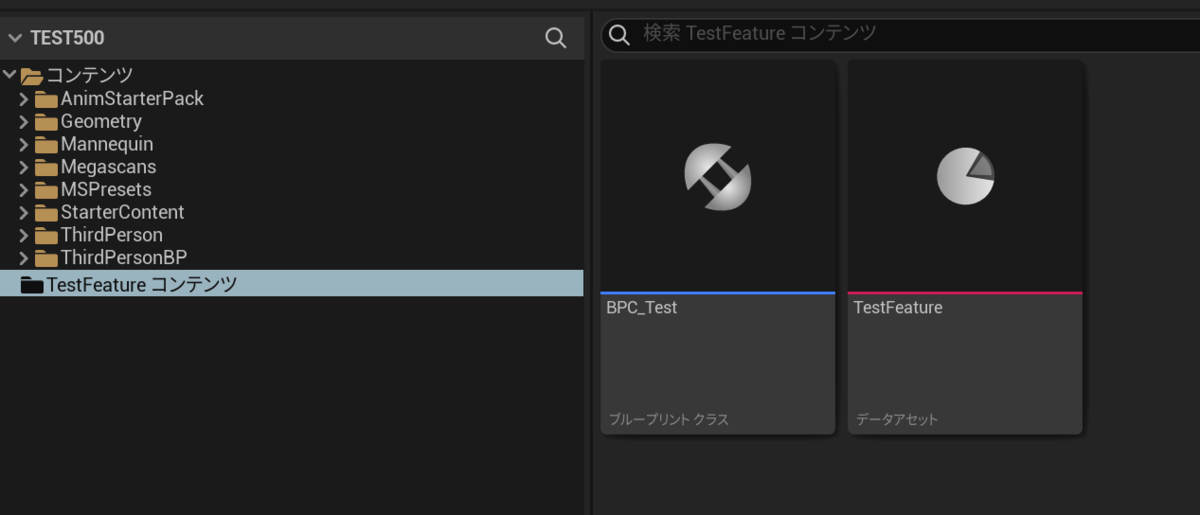Select the コンテンツ root folder icon

tap(32, 76)
